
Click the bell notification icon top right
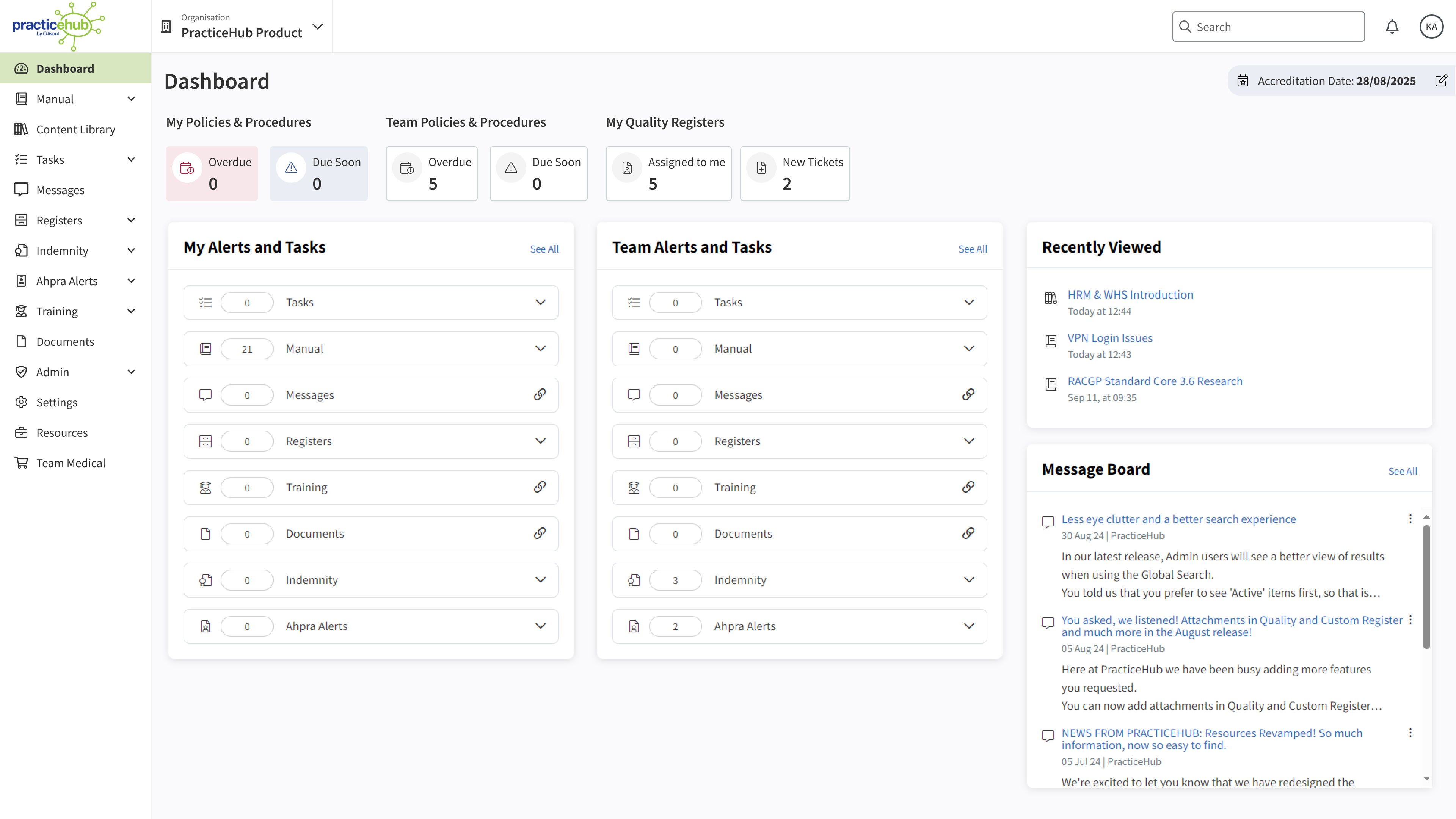(x=1392, y=26)
